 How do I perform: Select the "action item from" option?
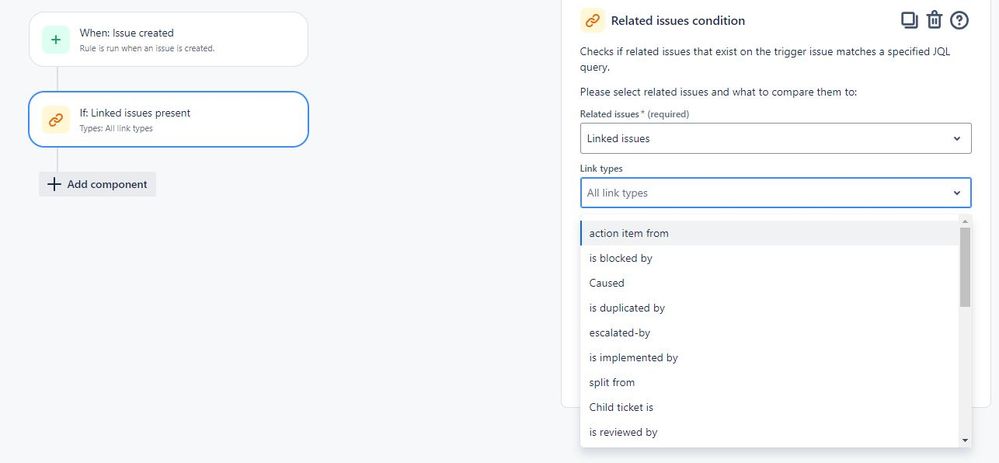[770, 233]
